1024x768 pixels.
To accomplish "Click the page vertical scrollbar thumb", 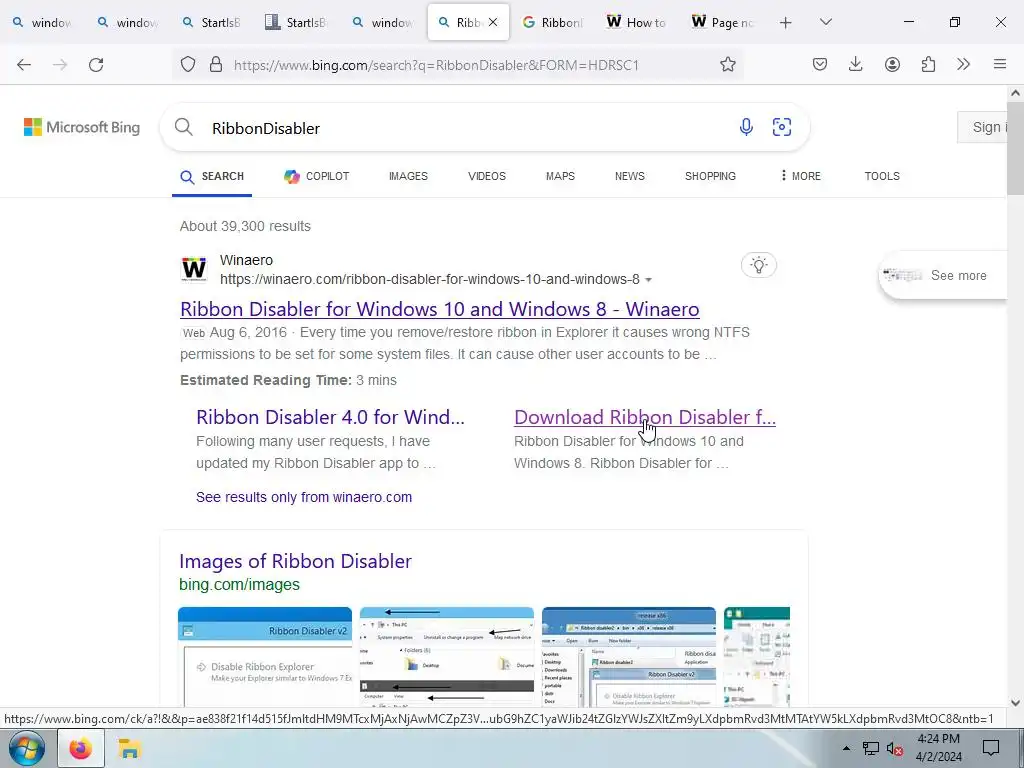I will point(1015,148).
